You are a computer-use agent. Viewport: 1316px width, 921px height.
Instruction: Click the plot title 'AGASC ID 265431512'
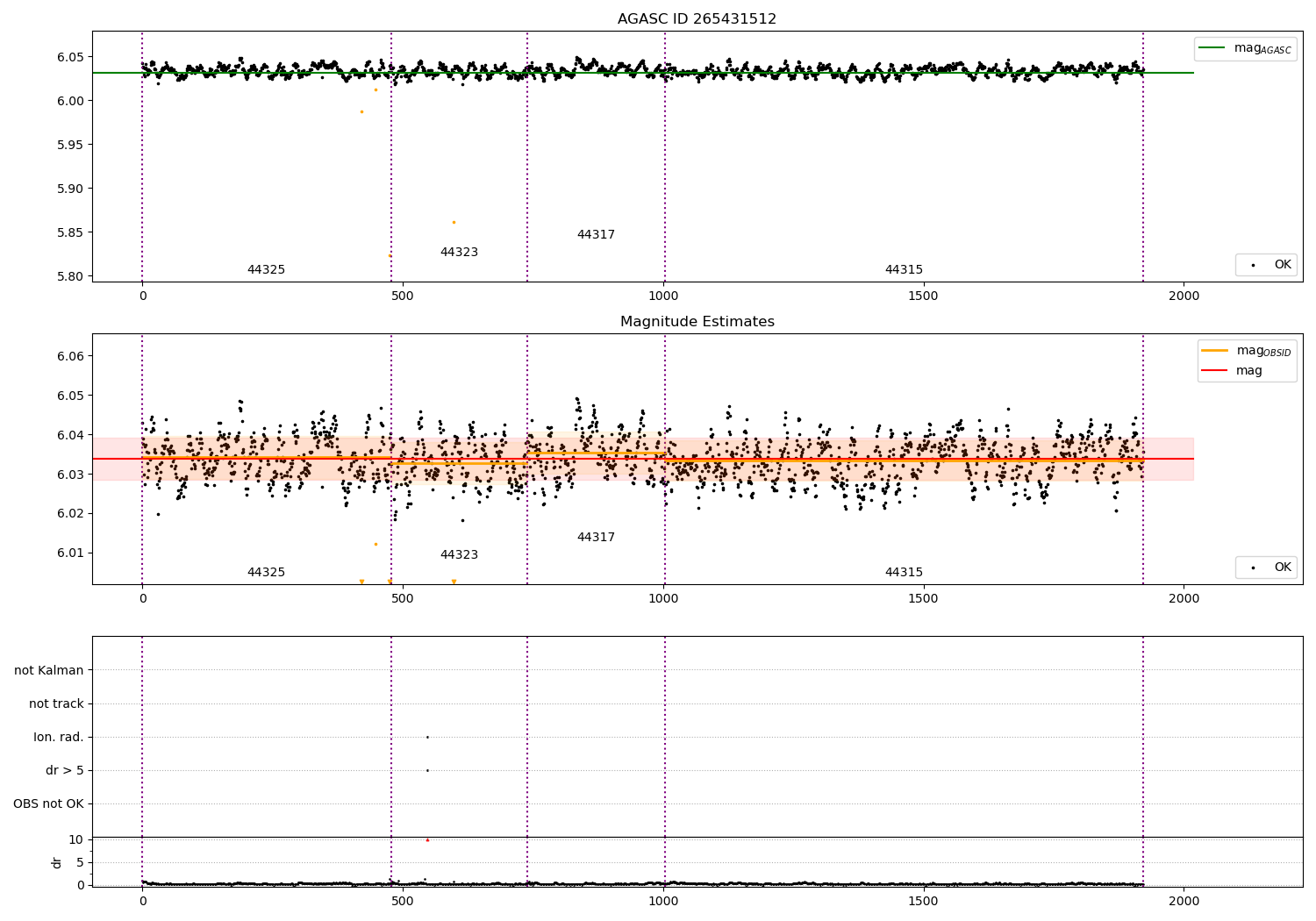click(x=697, y=19)
